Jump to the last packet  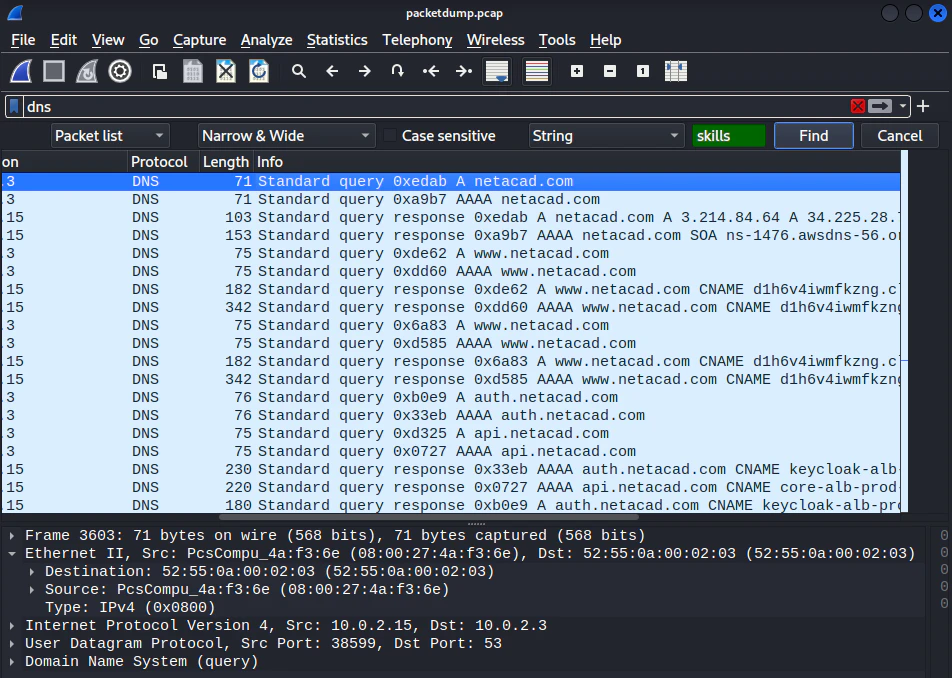click(463, 72)
